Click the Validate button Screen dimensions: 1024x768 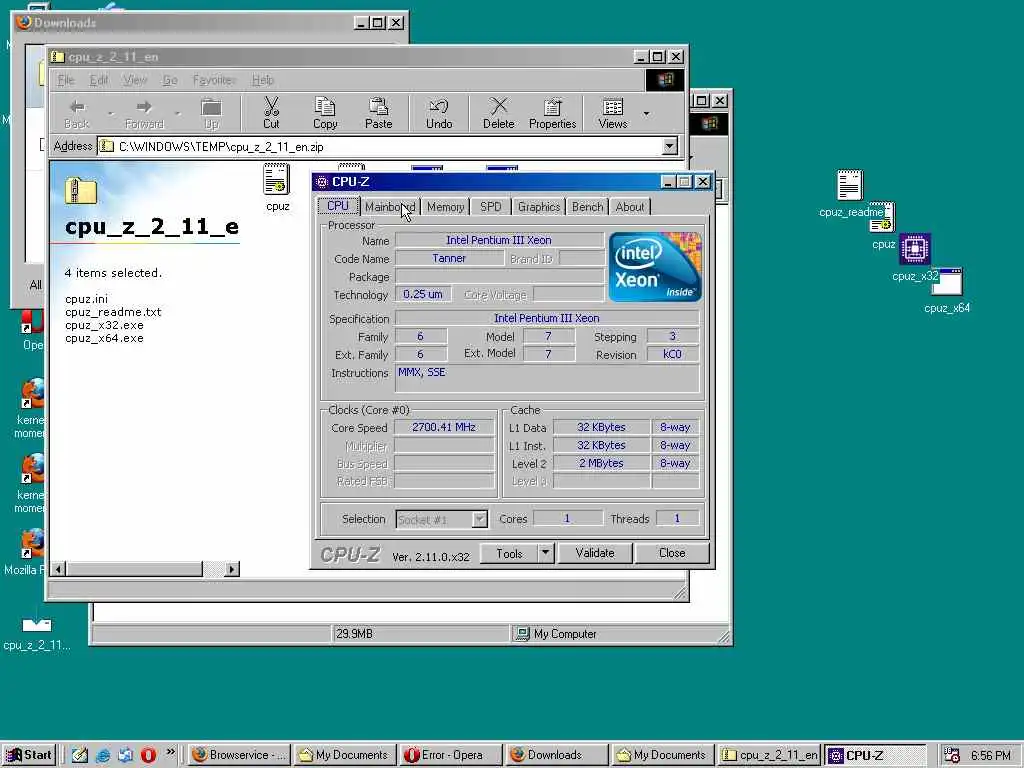tap(595, 553)
